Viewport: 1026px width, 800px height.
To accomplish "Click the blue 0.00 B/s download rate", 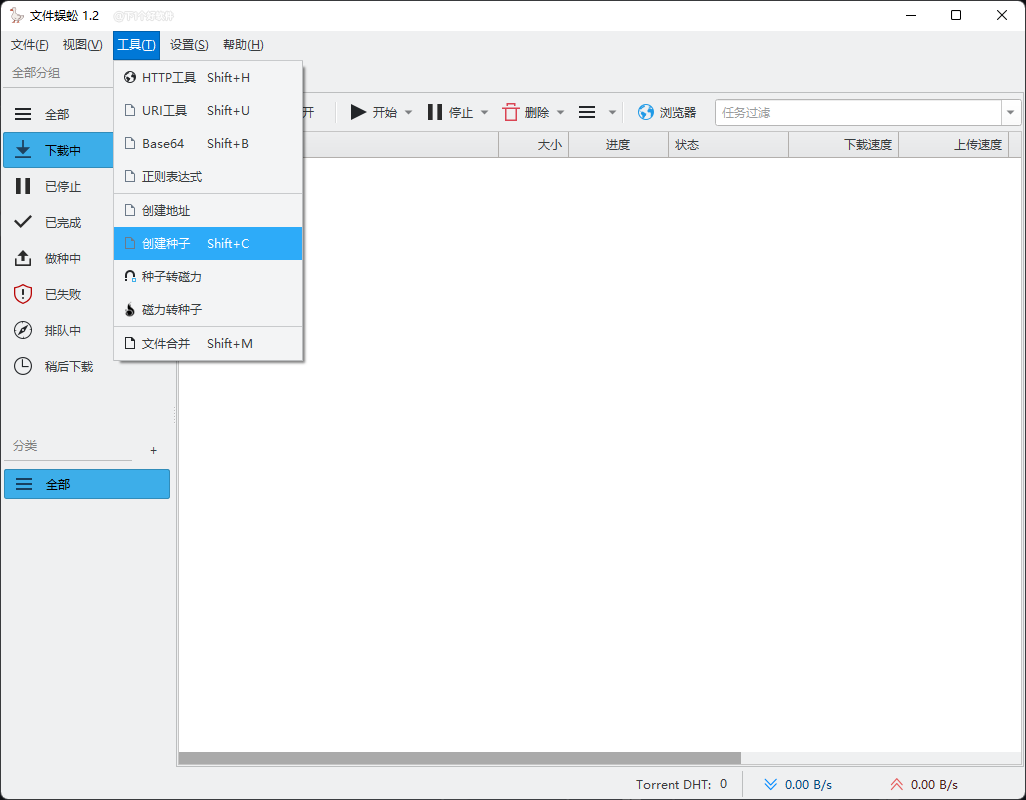I will tap(808, 784).
